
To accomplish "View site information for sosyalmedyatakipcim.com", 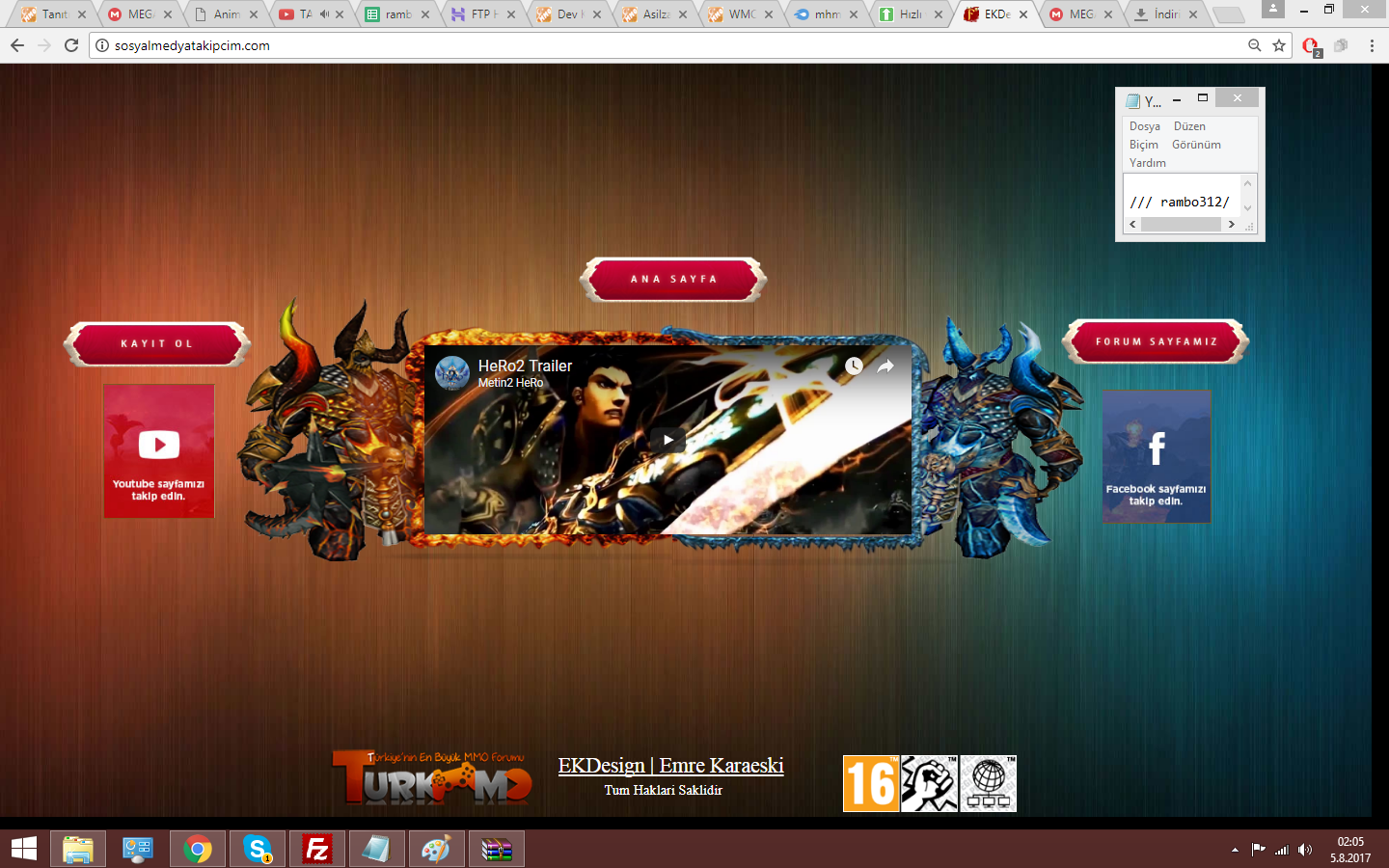I will pos(102,45).
